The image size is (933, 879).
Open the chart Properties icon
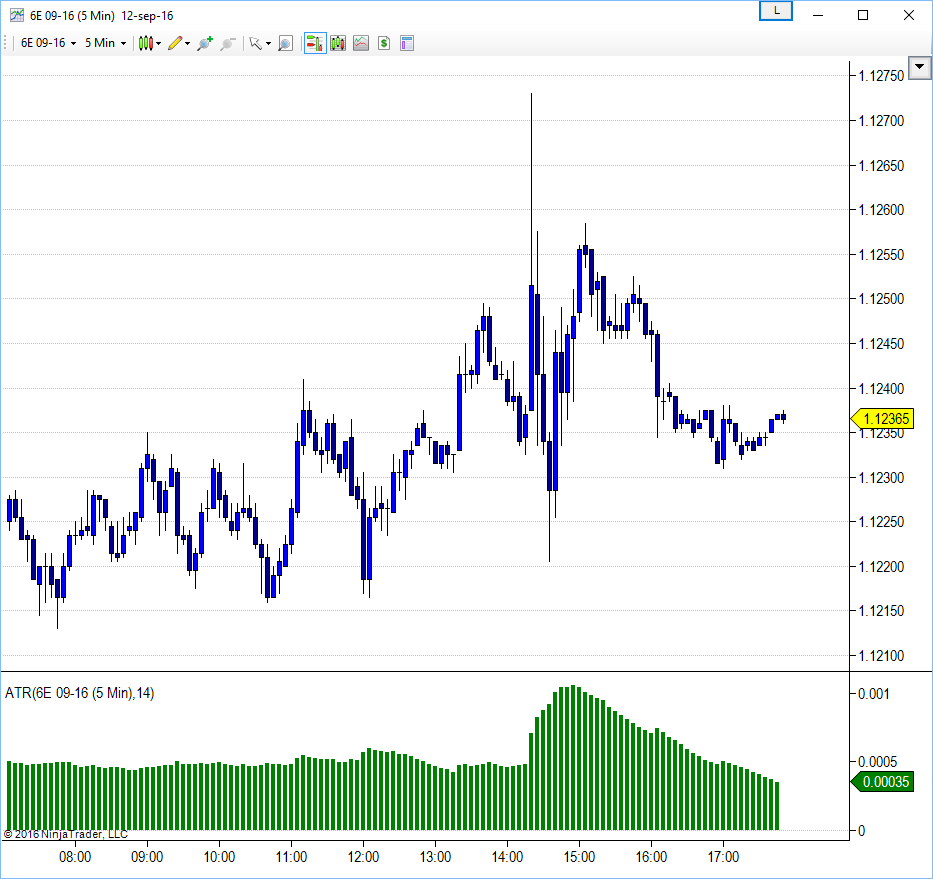coord(407,43)
